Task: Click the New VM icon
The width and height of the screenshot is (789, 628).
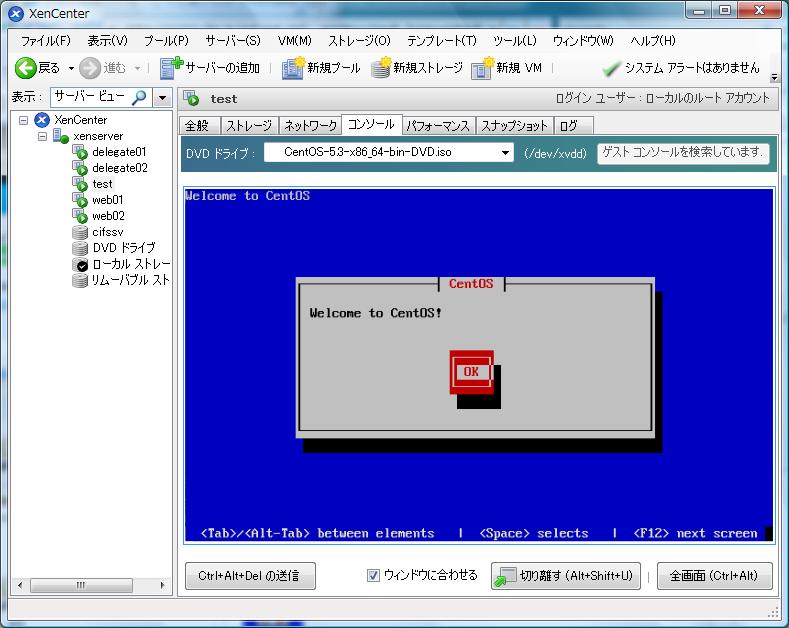Action: [483, 68]
